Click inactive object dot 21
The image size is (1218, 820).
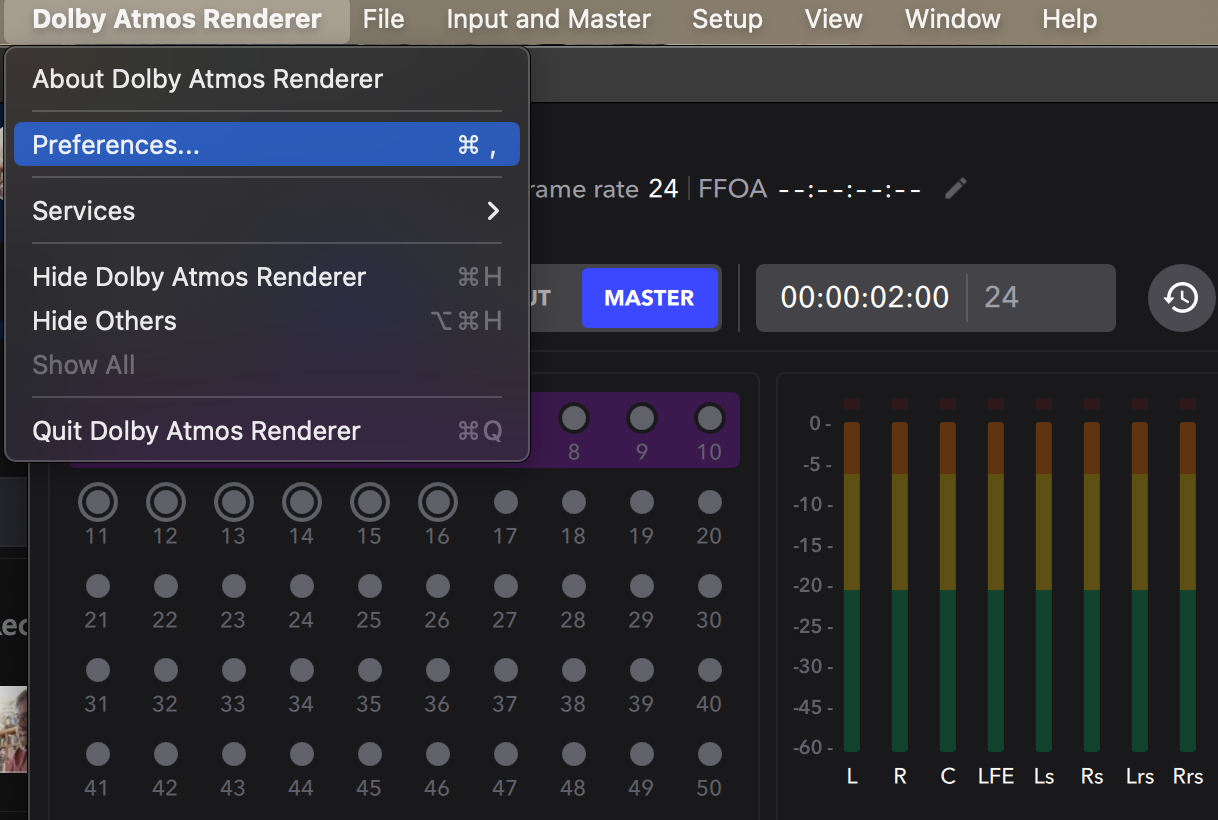point(97,586)
